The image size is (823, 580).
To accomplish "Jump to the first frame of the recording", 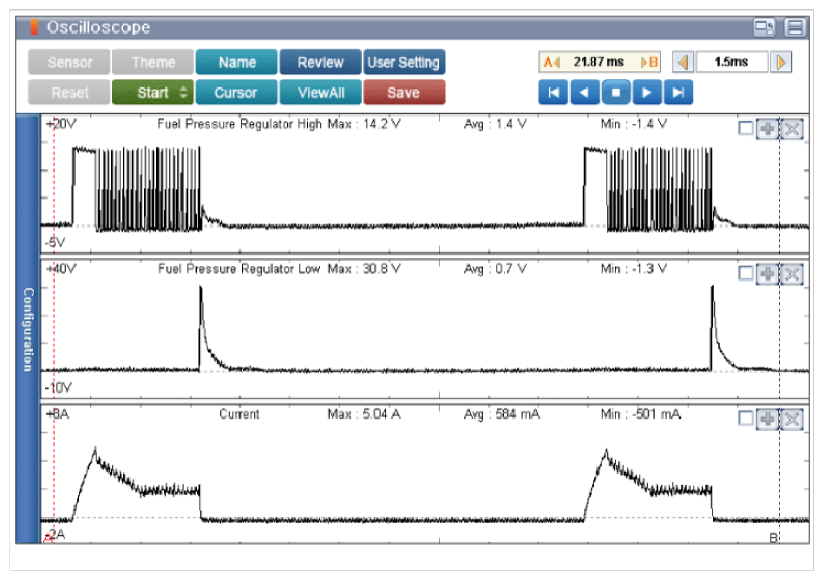I will tap(553, 93).
